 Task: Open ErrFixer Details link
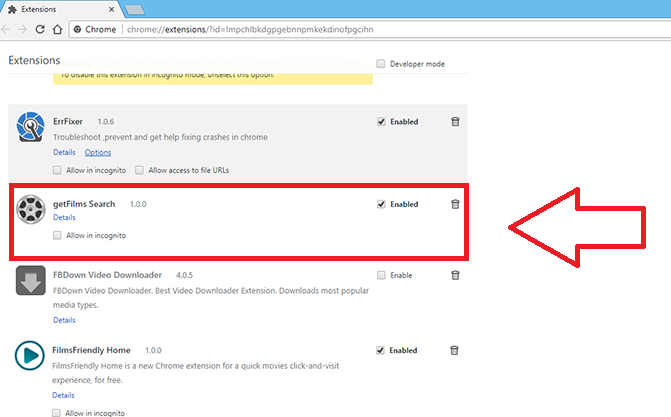tap(64, 152)
